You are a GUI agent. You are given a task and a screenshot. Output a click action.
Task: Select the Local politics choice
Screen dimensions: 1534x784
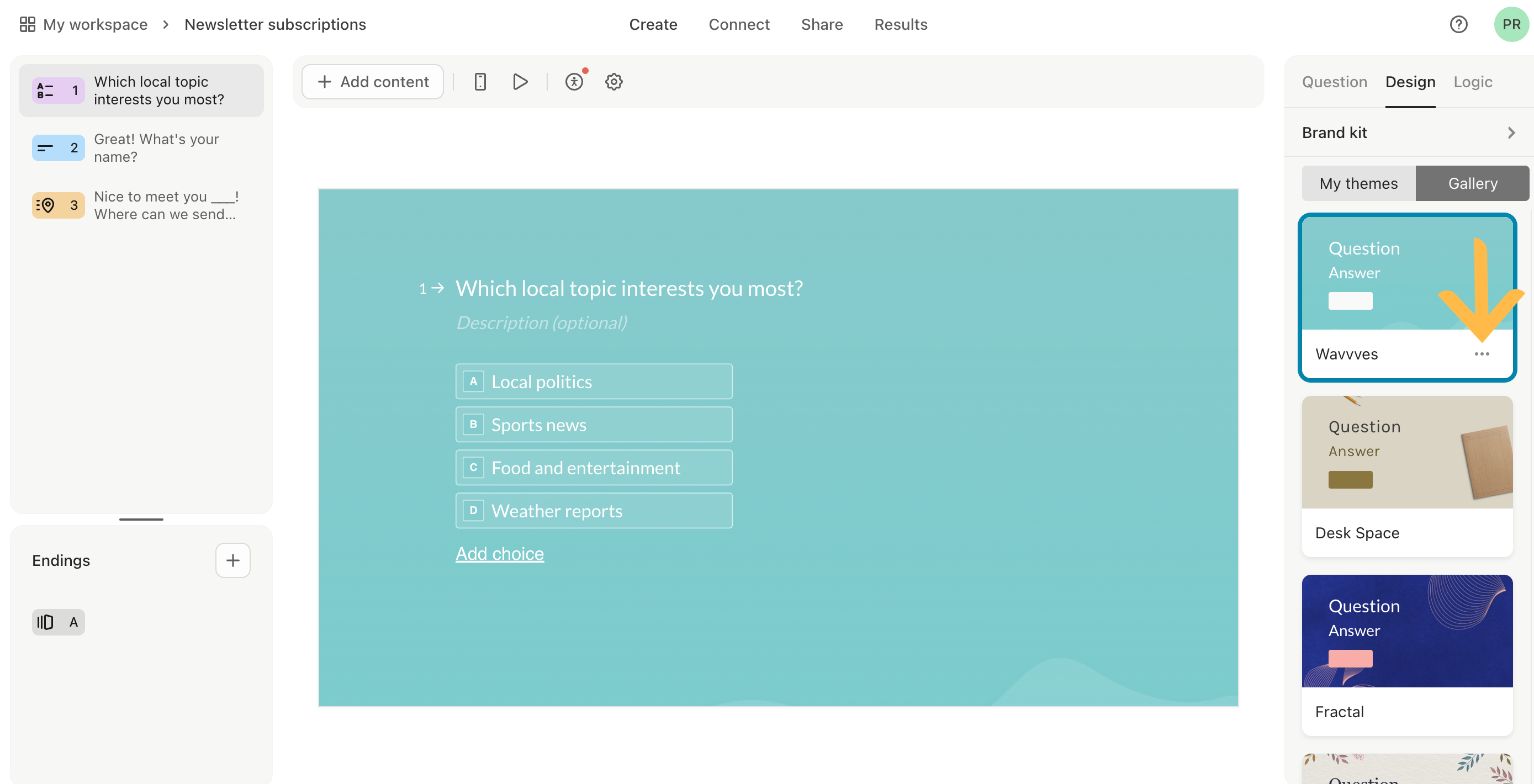point(594,382)
